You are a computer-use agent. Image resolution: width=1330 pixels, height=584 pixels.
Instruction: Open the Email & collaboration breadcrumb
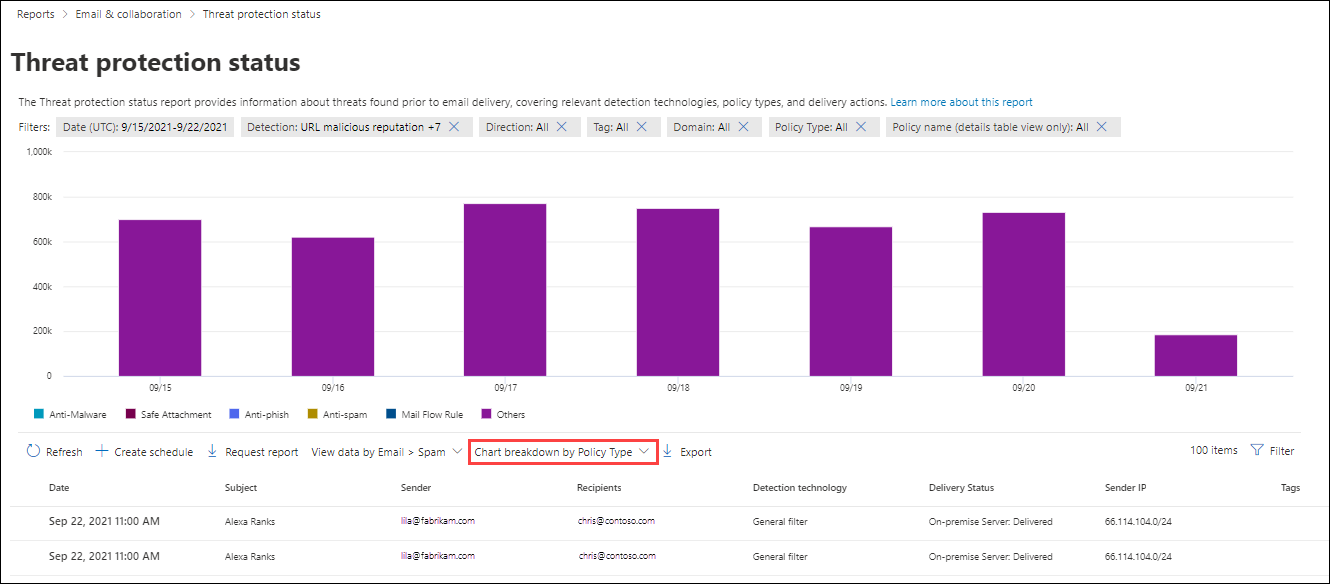(x=129, y=14)
